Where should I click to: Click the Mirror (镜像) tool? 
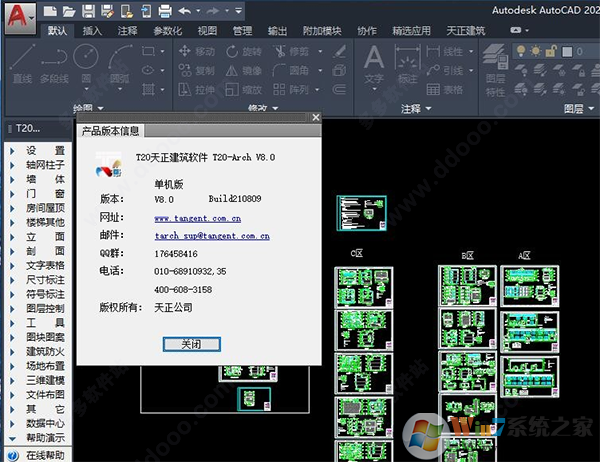[244, 70]
